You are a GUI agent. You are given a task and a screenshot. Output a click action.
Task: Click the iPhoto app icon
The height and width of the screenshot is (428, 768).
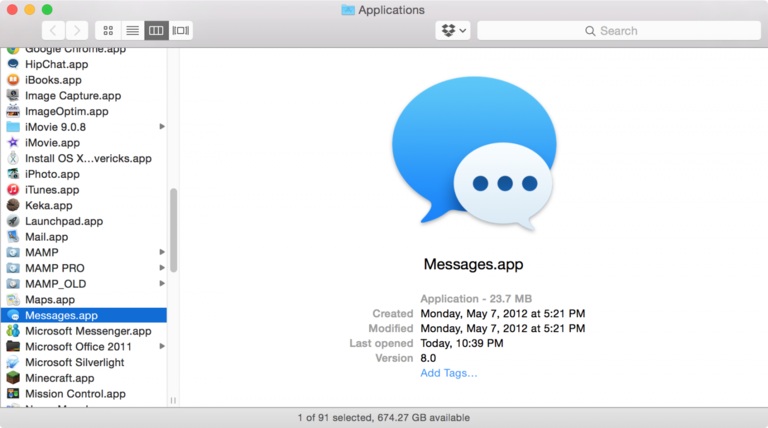coord(13,174)
